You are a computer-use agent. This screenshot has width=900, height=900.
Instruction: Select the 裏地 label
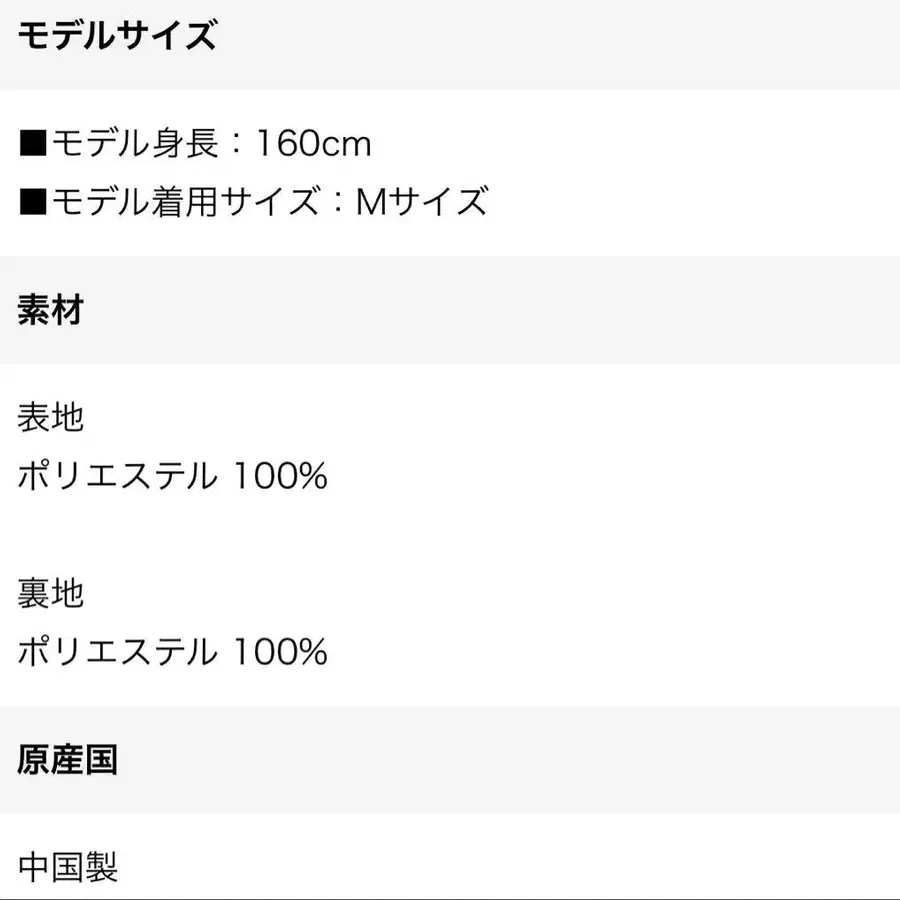[51, 593]
